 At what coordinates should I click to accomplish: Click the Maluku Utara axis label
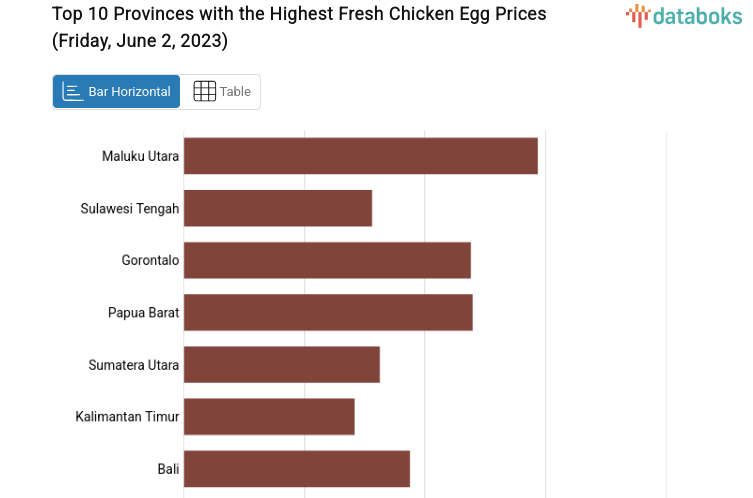click(140, 156)
